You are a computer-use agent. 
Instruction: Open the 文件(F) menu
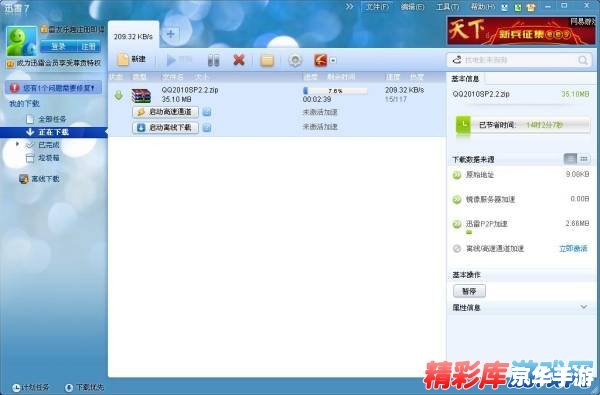point(377,7)
